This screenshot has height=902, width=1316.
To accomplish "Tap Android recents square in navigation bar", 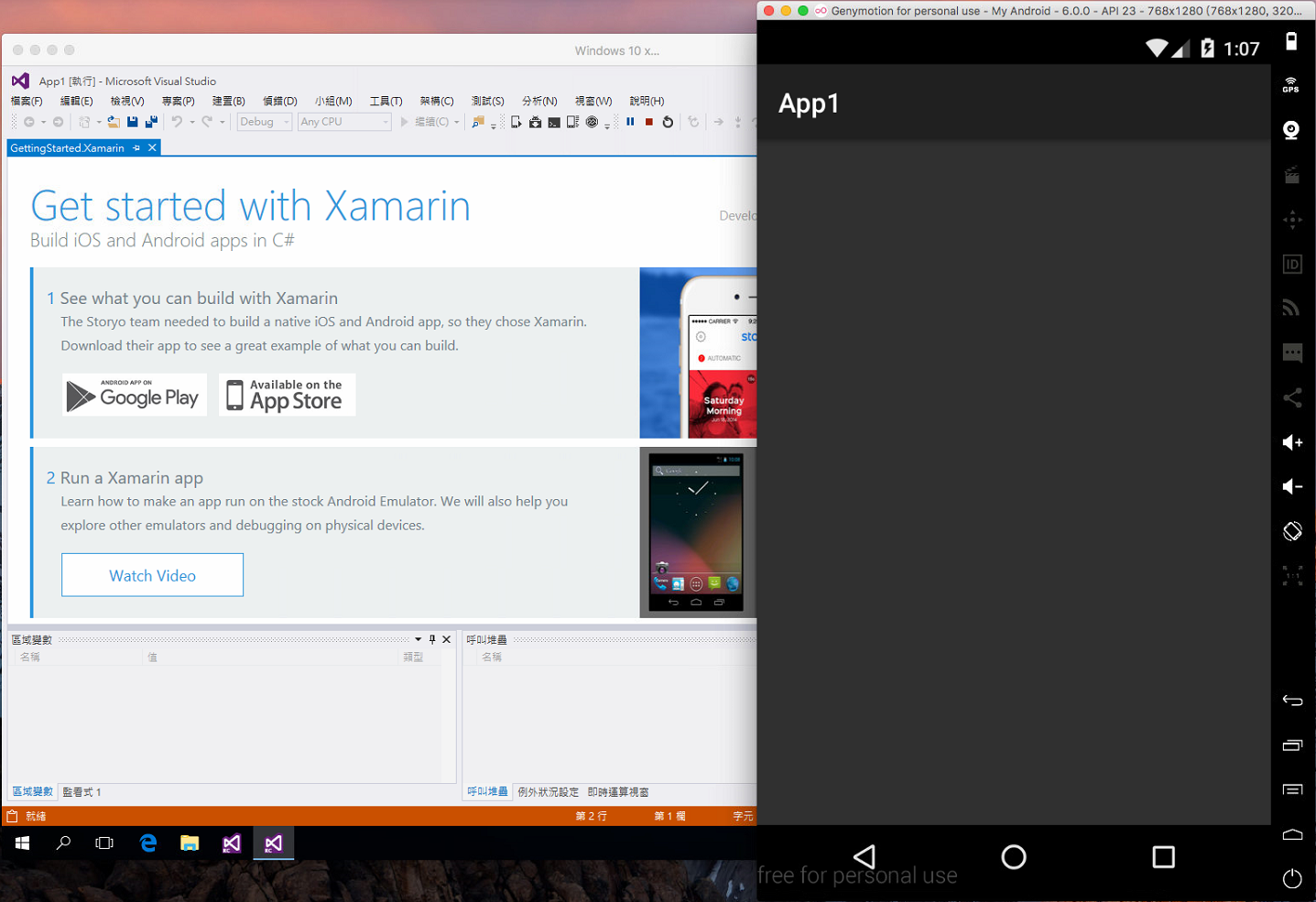I will tap(1163, 857).
